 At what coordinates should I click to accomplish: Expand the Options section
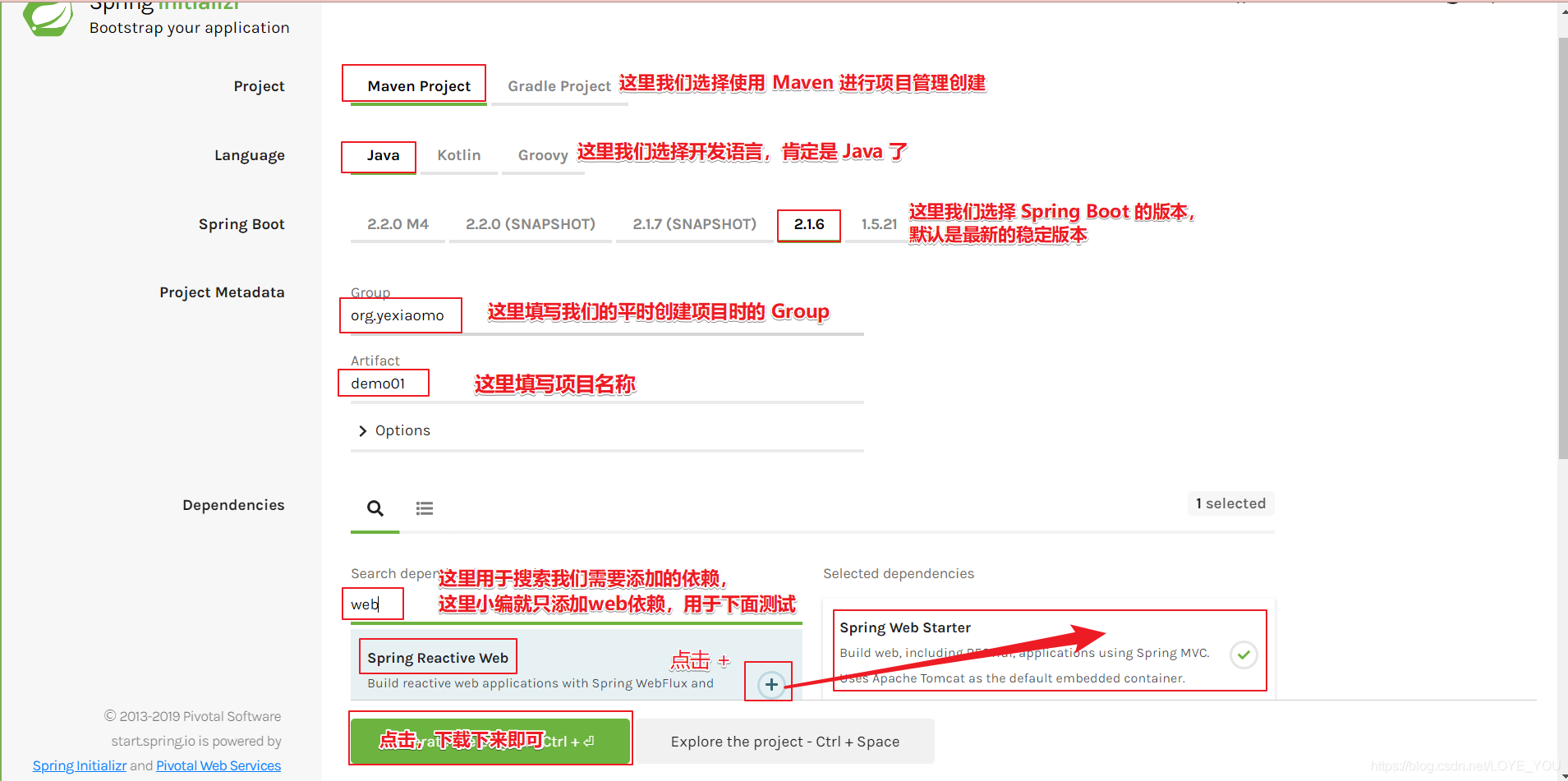pos(394,430)
